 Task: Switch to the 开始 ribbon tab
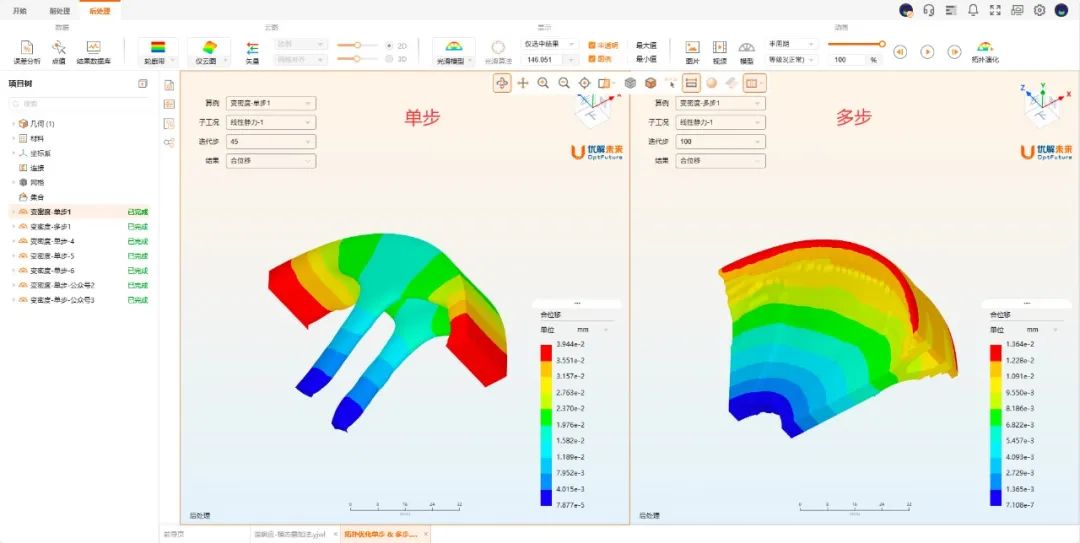click(19, 10)
